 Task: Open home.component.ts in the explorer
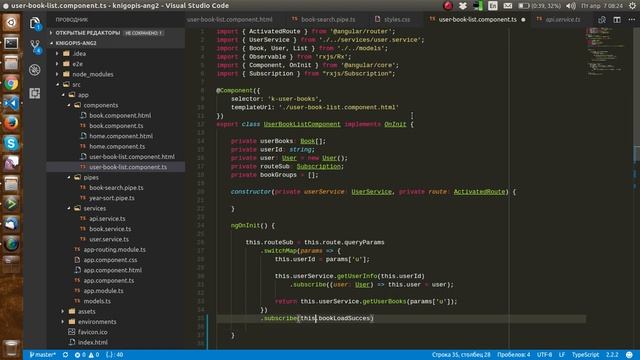[x=117, y=147]
